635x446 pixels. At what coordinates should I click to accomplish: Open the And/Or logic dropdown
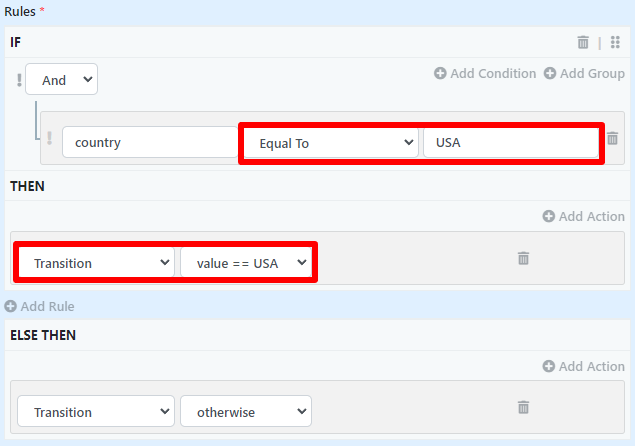tap(62, 80)
